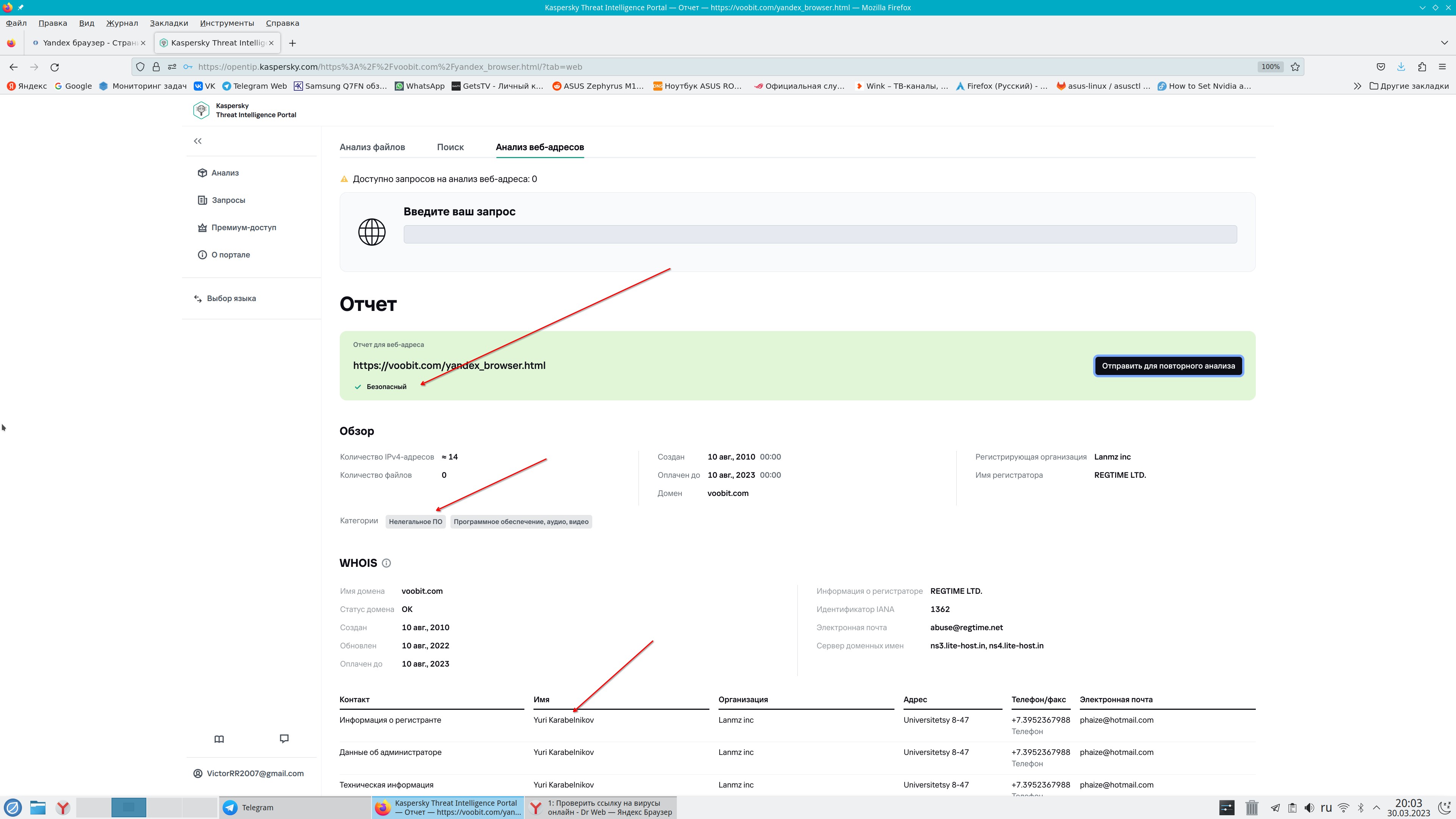Viewport: 1456px width, 819px height.
Task: Show hidden system tray icons arrow
Action: pos(1377,807)
